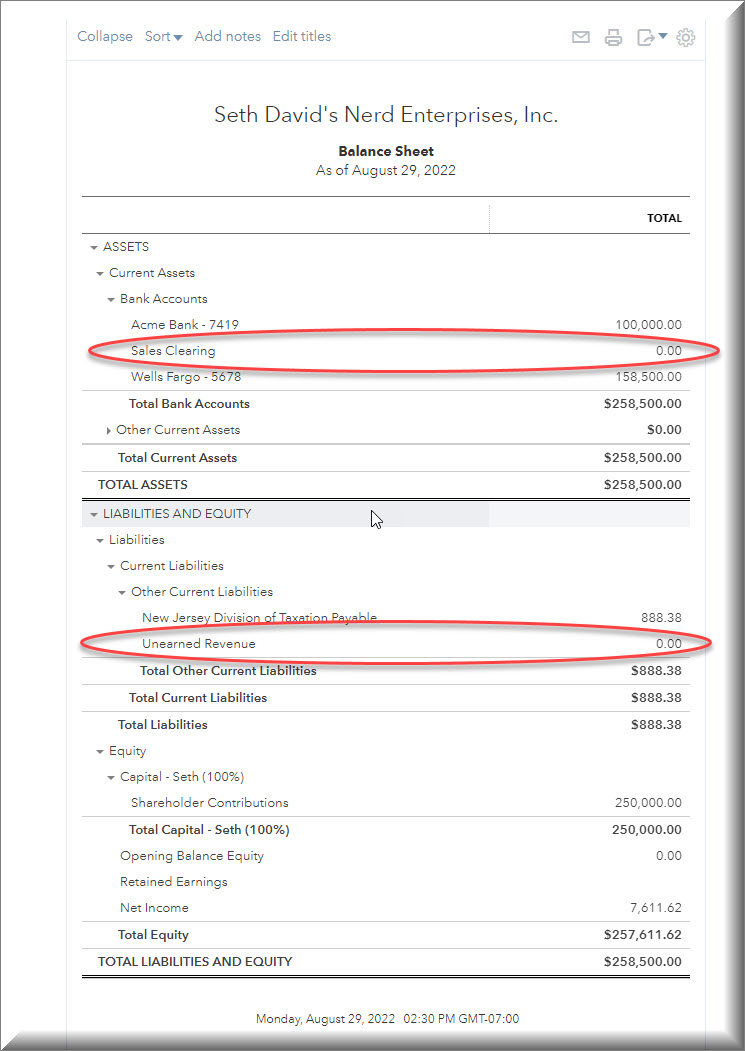Click the Collapse link
The height and width of the screenshot is (1051, 745).
[x=105, y=37]
